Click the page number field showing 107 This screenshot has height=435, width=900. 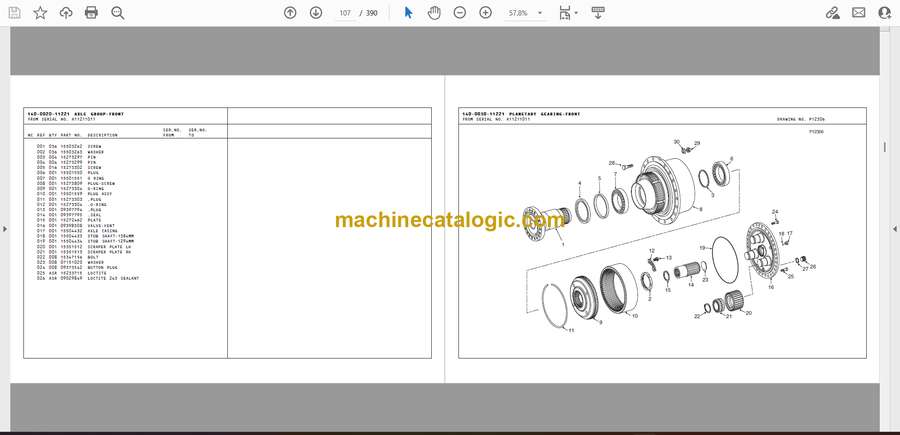tap(346, 13)
